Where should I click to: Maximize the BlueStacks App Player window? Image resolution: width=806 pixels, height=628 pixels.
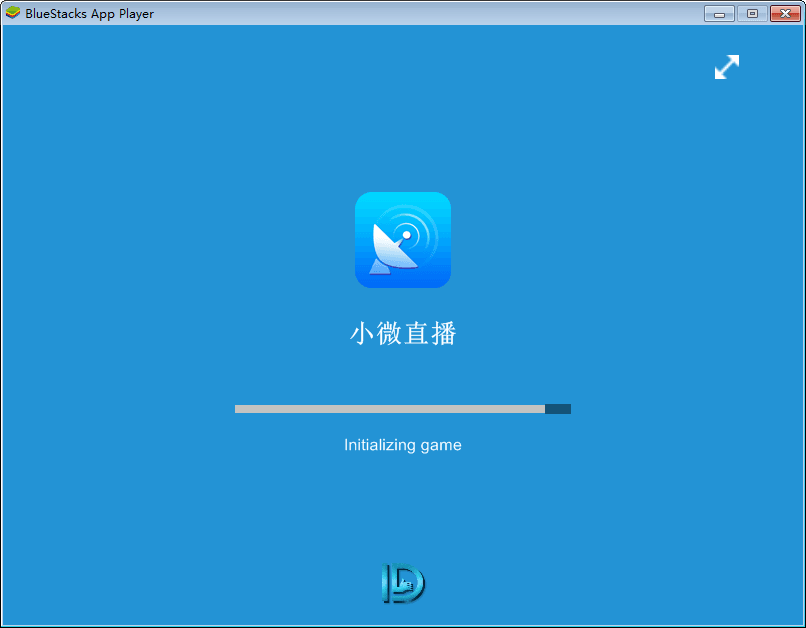point(751,14)
